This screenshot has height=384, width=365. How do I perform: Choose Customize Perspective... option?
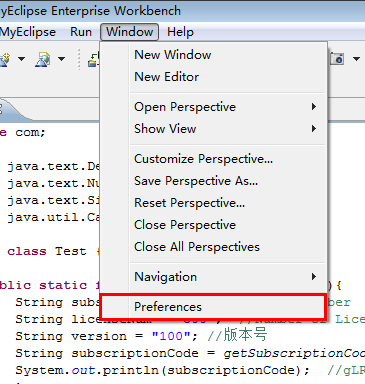(213, 159)
